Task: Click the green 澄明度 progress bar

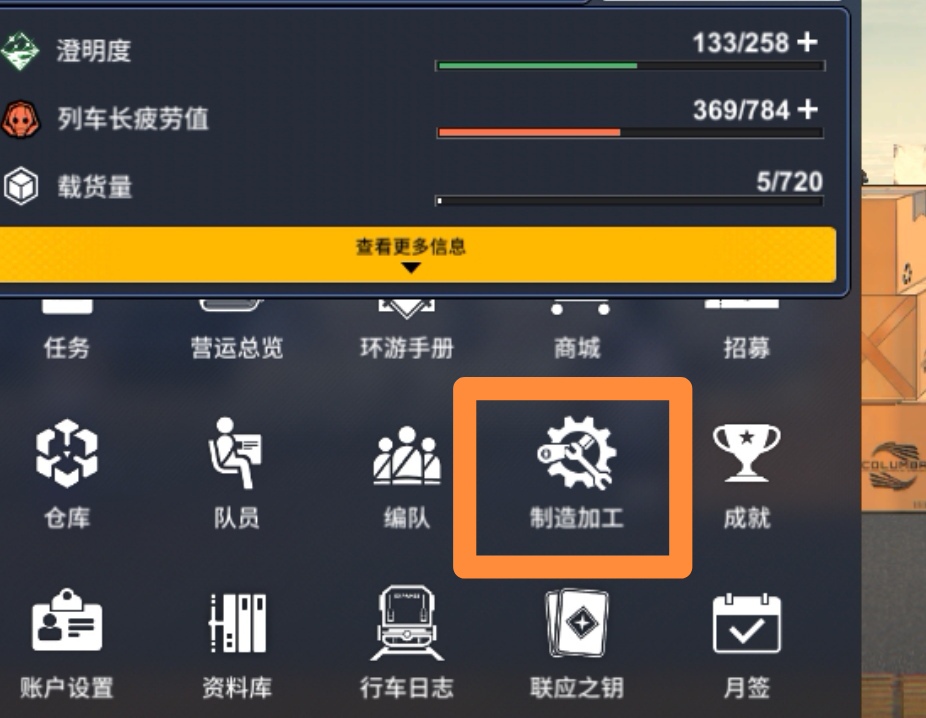Action: click(x=630, y=66)
